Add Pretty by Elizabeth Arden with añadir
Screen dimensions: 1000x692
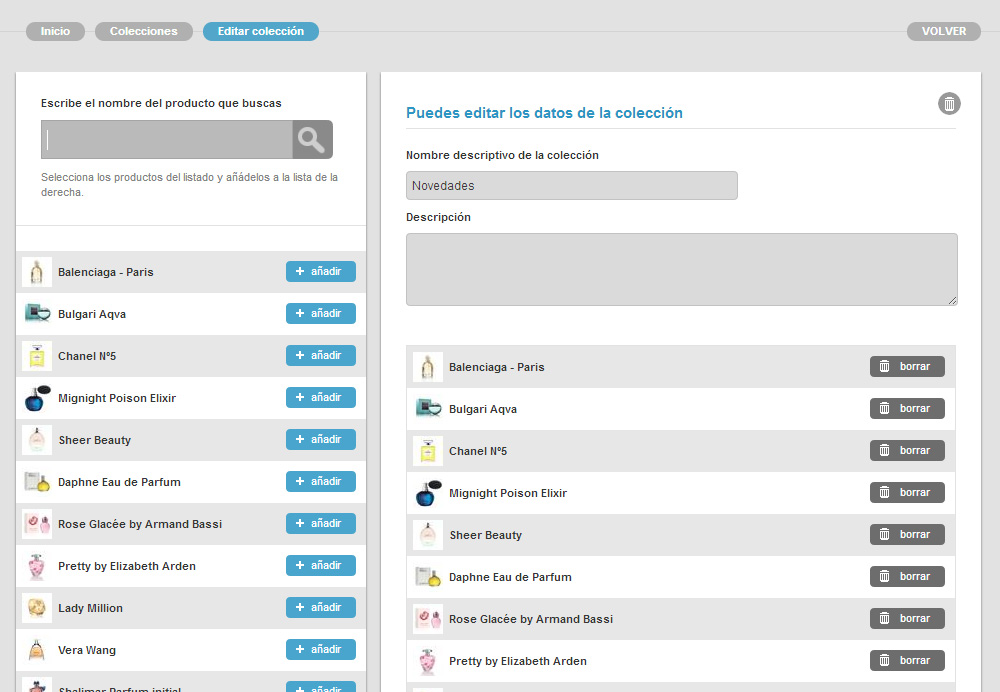321,566
